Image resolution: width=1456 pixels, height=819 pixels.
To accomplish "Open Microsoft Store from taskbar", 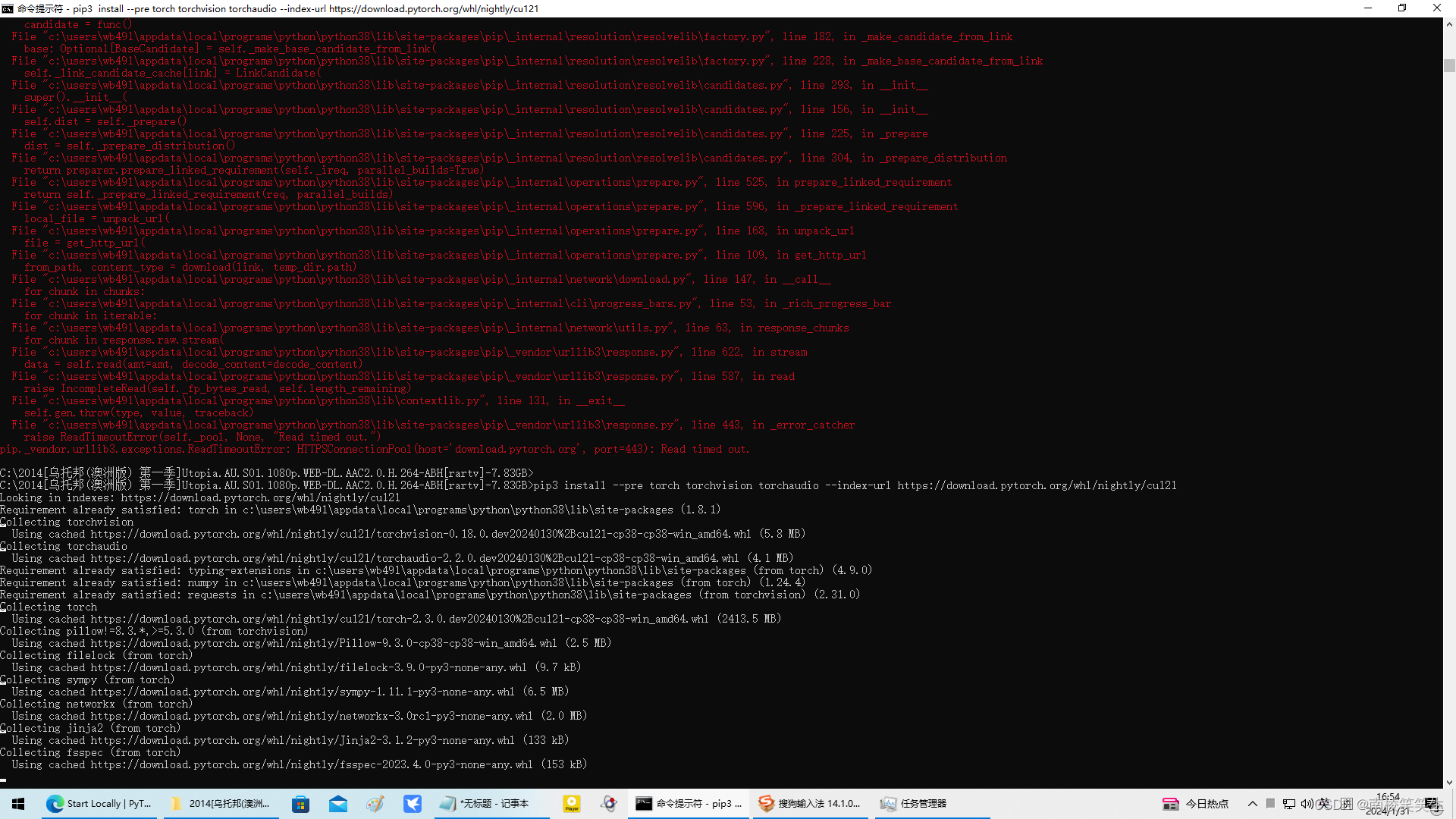I will pos(301,804).
